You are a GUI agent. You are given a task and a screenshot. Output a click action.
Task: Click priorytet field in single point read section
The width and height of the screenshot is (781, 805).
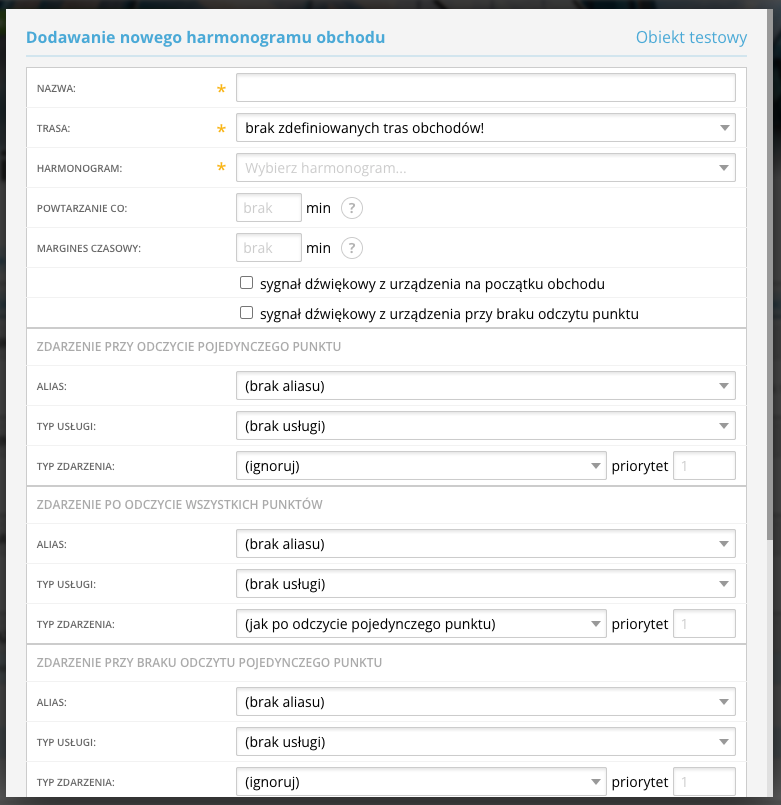(705, 466)
